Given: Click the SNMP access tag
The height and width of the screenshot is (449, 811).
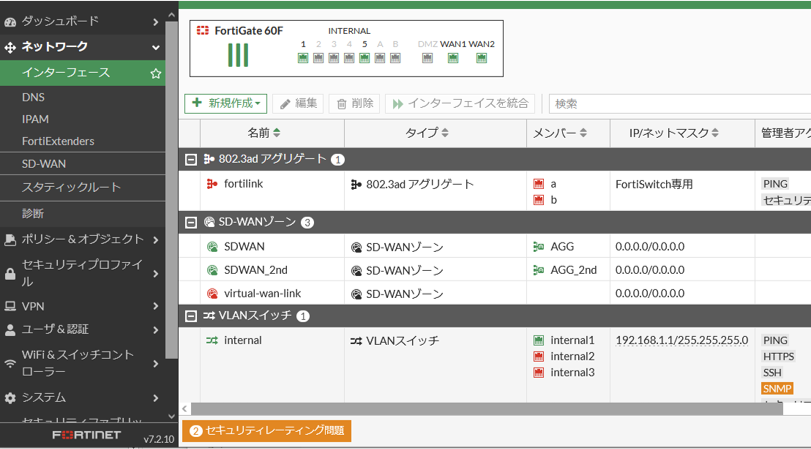Looking at the screenshot, I should (x=777, y=388).
